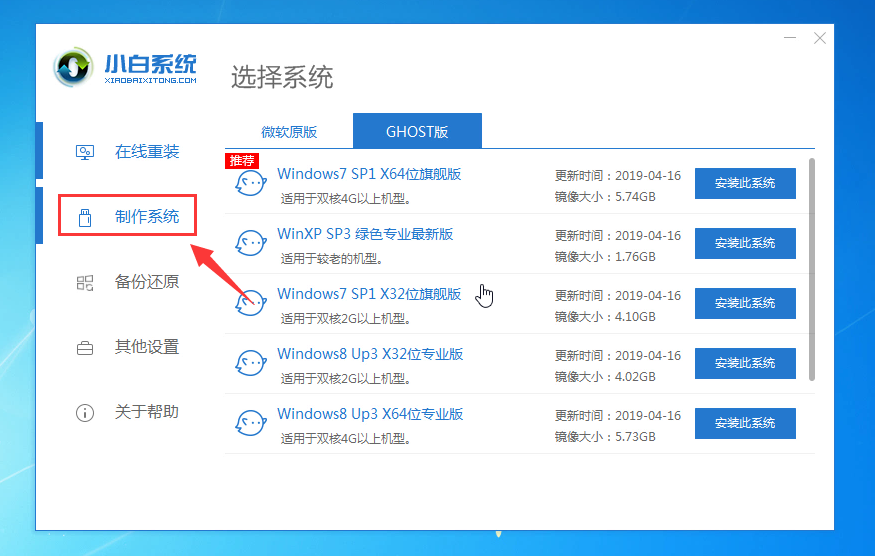Select the 其他设置 briefcase icon
875x556 pixels.
(x=85, y=348)
